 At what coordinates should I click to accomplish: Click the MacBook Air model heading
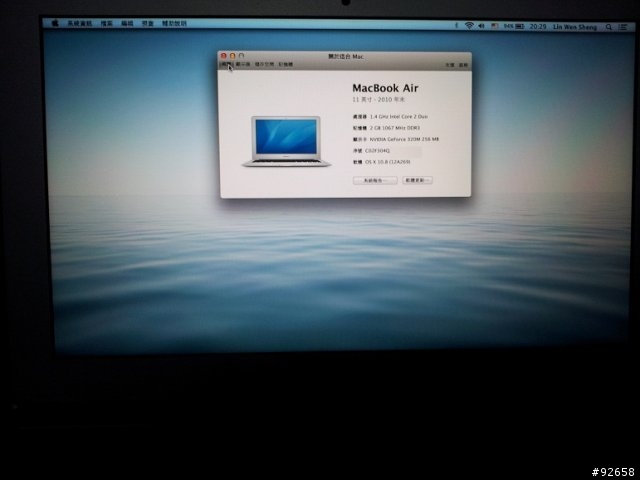pyautogui.click(x=385, y=88)
